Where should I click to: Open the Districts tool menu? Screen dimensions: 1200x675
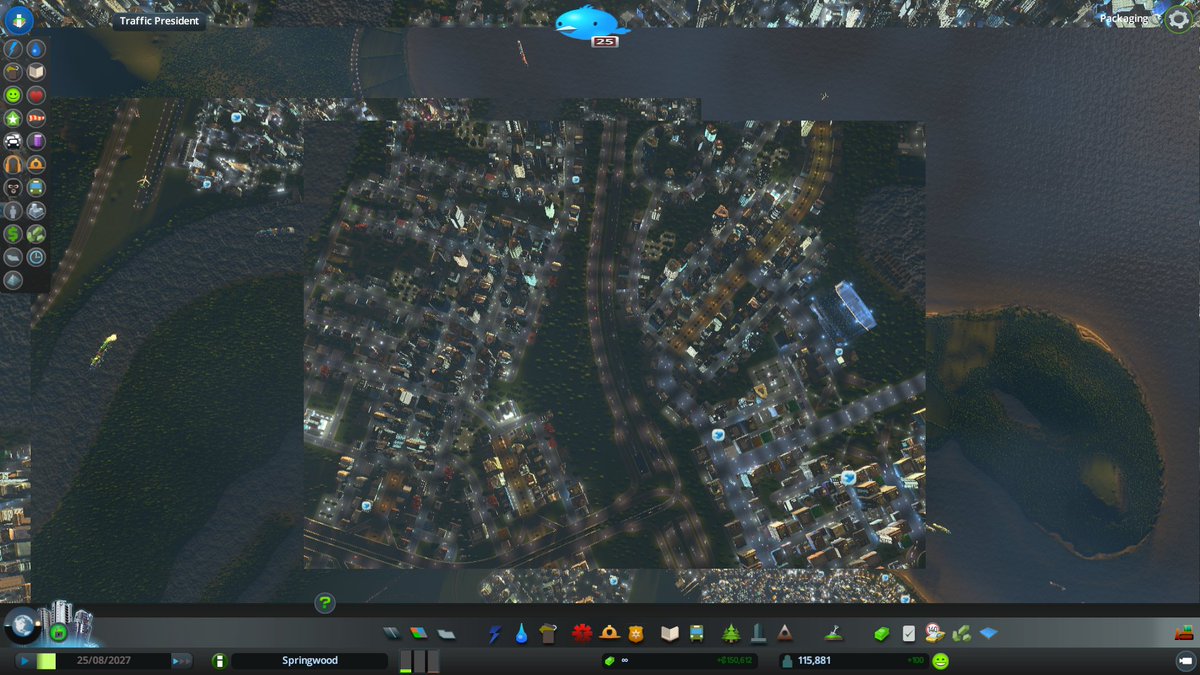point(446,633)
